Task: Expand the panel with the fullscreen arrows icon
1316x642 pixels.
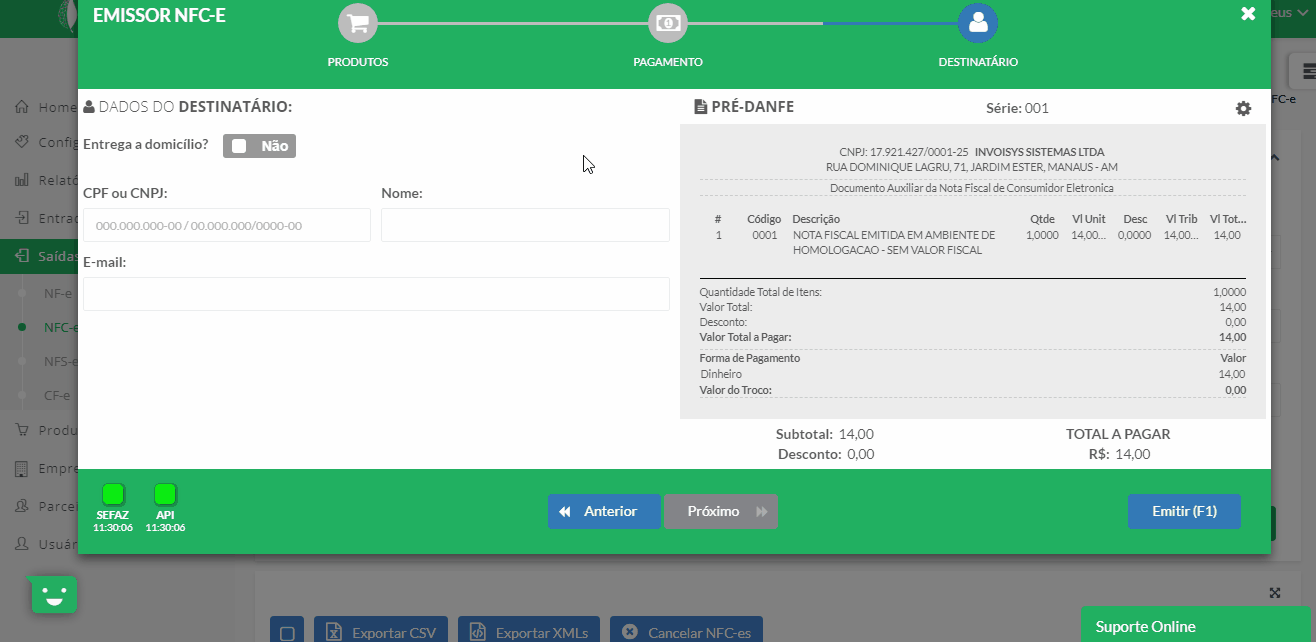Action: coord(1275,593)
